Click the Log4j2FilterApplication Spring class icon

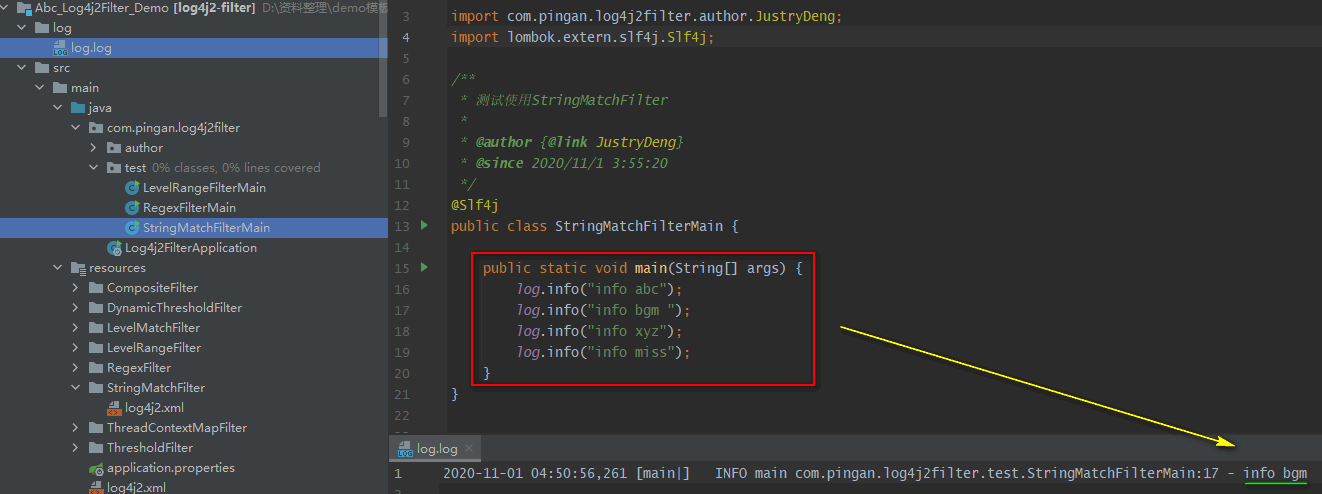pos(114,248)
